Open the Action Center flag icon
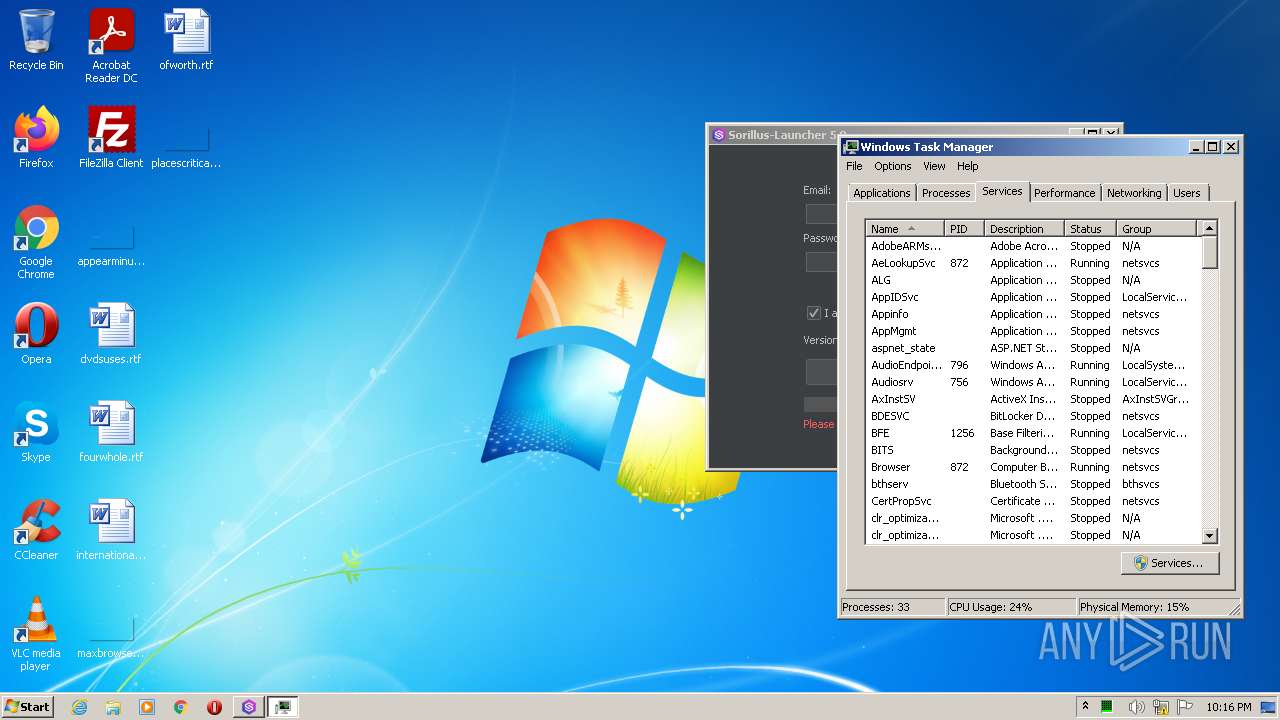 (x=1185, y=707)
